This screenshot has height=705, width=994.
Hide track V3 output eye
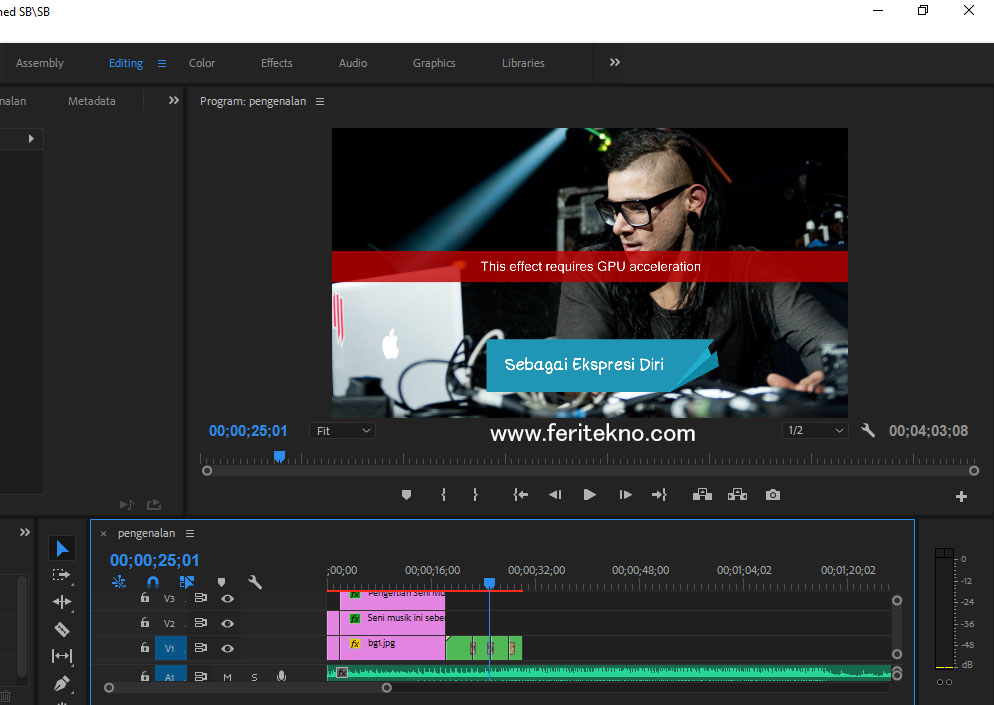pyautogui.click(x=228, y=598)
